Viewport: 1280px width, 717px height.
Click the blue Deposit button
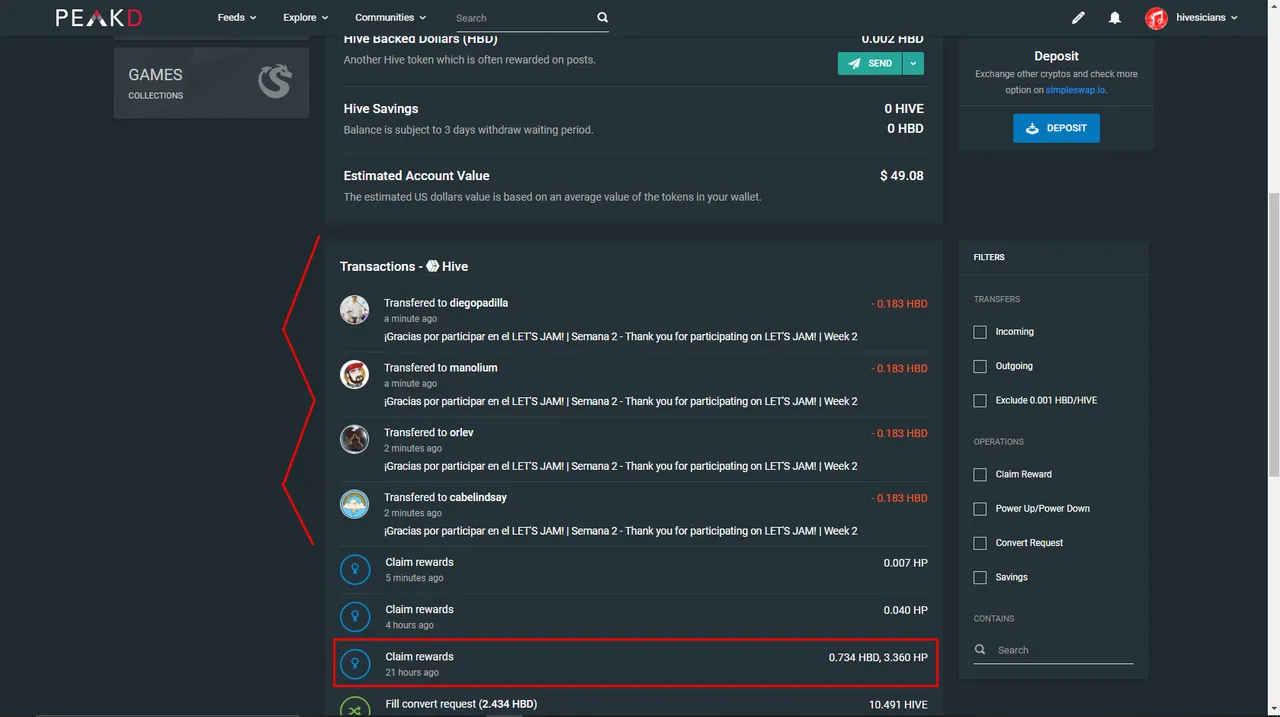(x=1056, y=128)
